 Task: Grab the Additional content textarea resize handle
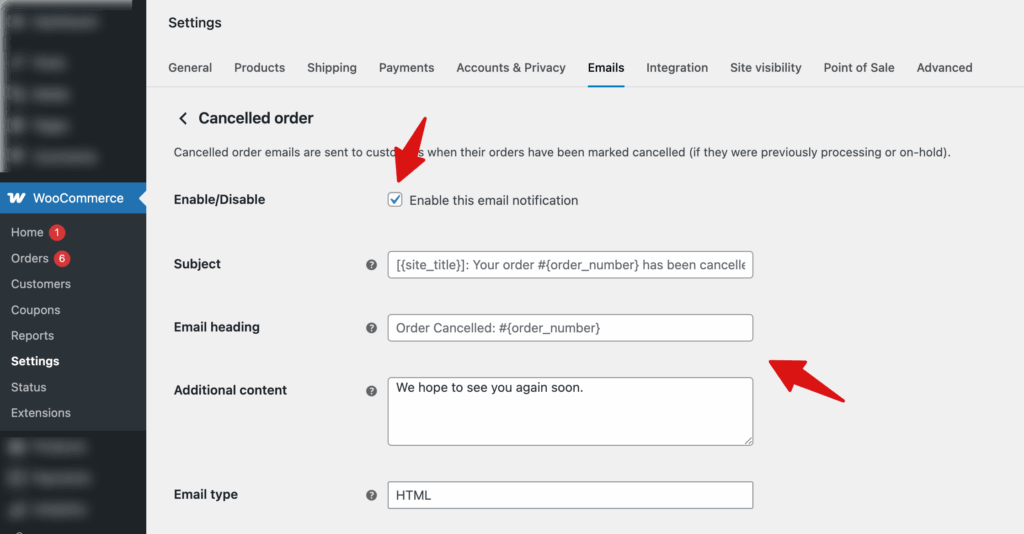748,441
